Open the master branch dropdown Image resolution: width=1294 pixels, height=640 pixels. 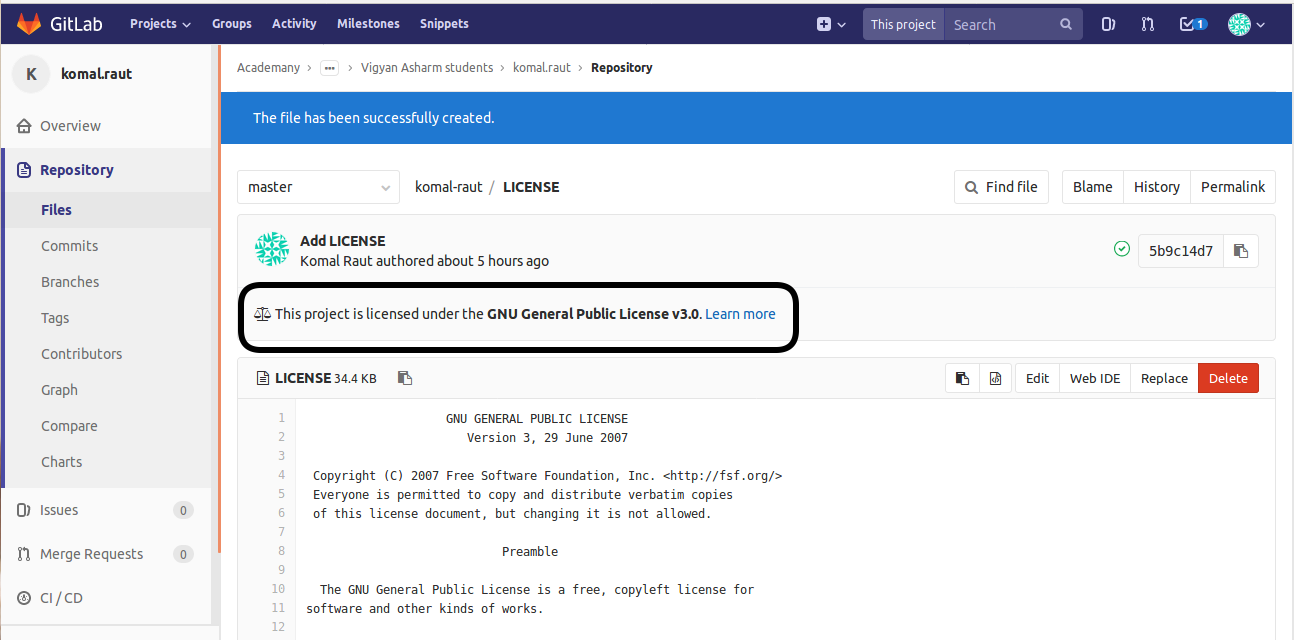pos(318,187)
